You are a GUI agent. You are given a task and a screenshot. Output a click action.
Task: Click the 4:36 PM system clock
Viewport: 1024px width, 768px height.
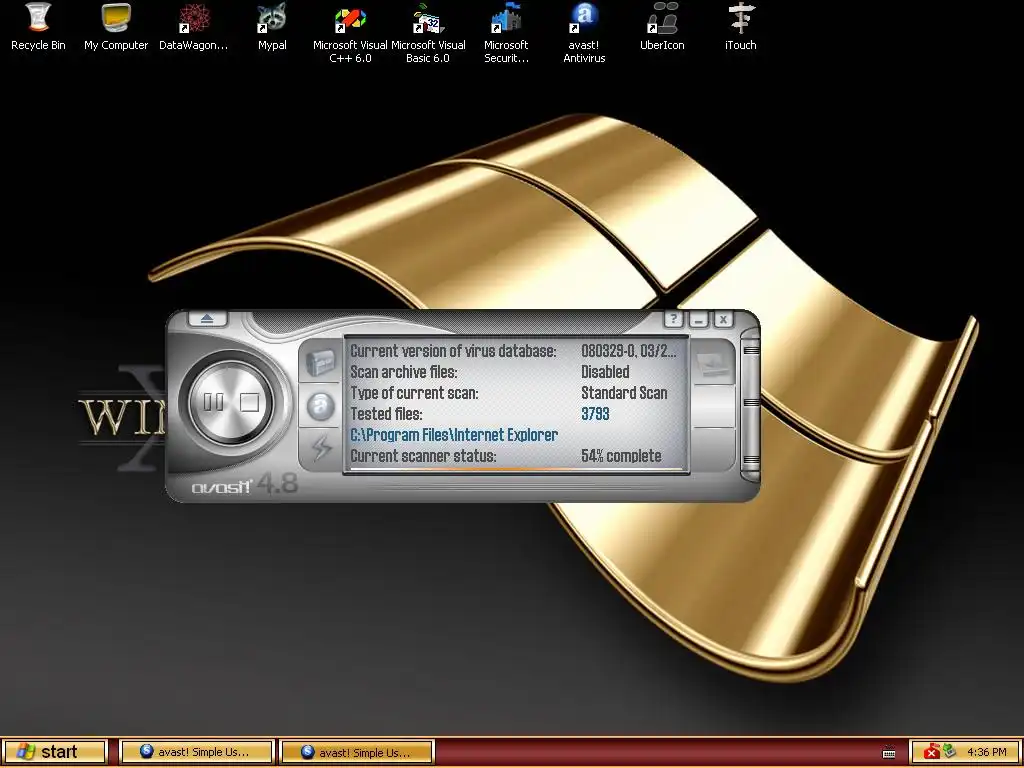[x=987, y=752]
